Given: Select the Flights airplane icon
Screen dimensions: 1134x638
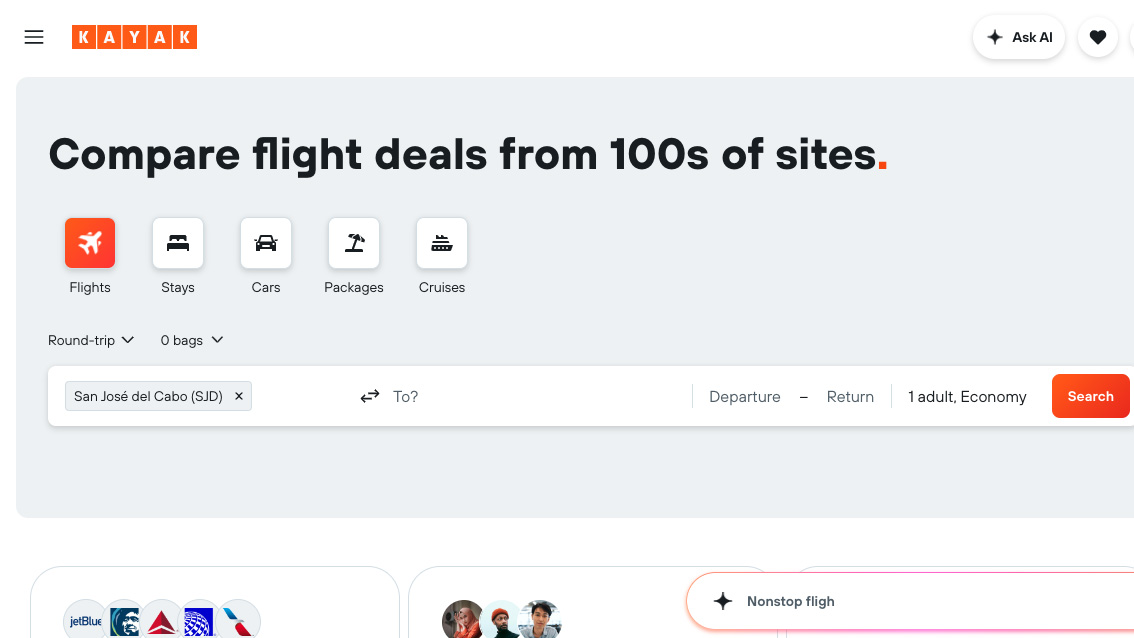Looking at the screenshot, I should (90, 243).
